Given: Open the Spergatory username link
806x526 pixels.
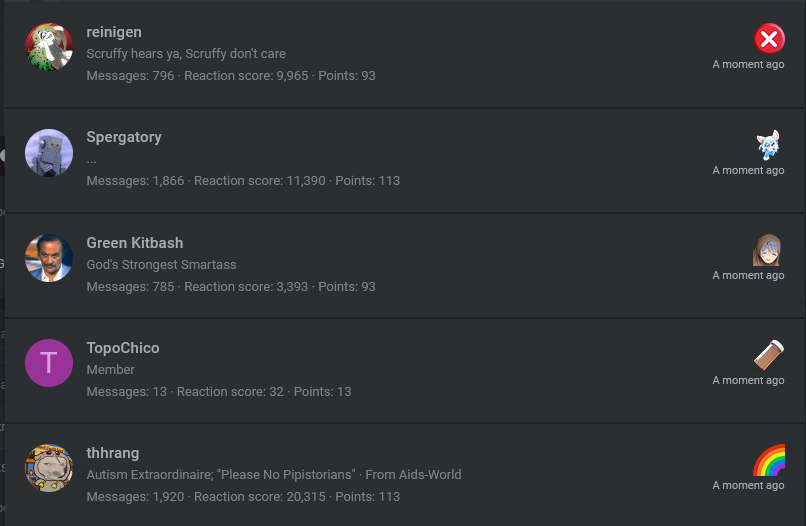Looking at the screenshot, I should pos(124,137).
